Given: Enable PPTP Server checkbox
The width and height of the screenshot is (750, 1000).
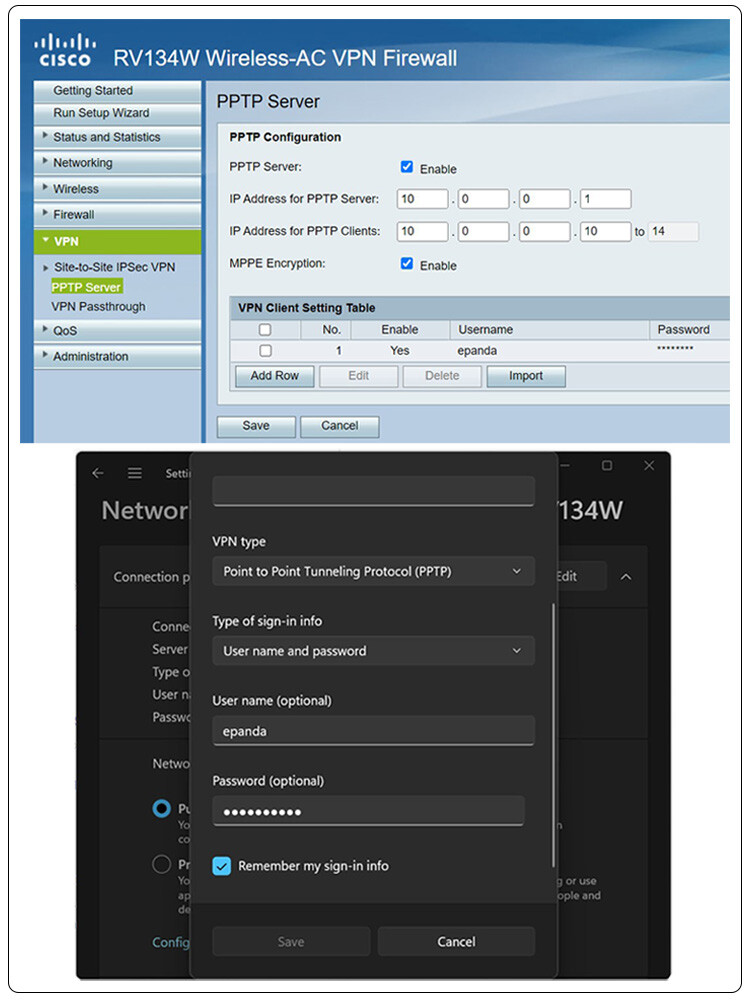Looking at the screenshot, I should [x=407, y=167].
